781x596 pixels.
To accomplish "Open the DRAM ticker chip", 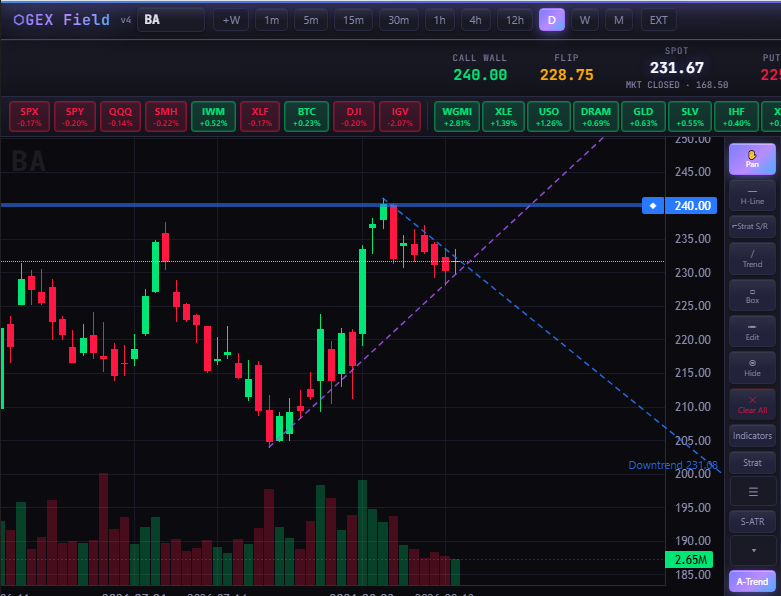I will [596, 117].
